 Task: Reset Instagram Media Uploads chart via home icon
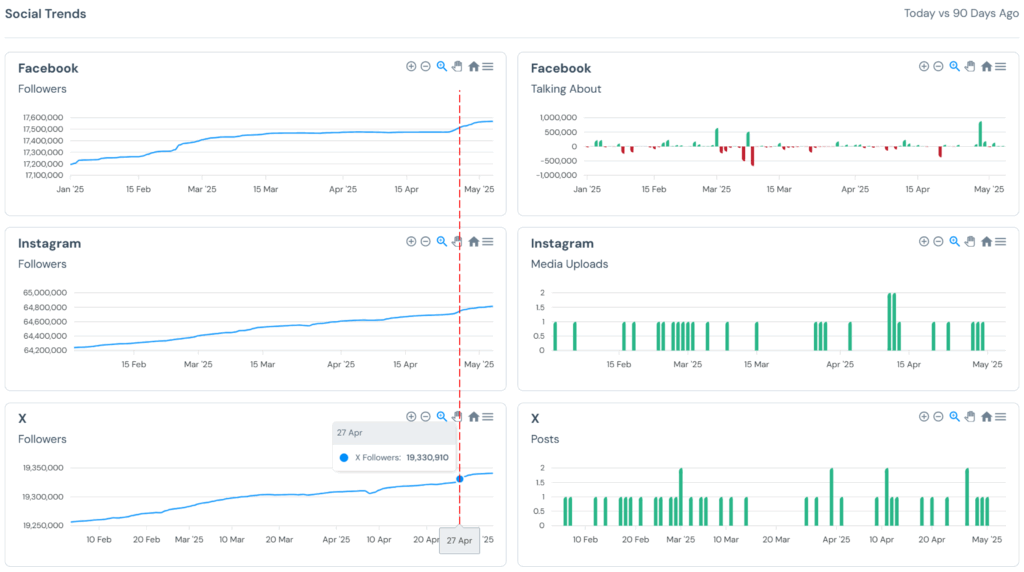[986, 242]
